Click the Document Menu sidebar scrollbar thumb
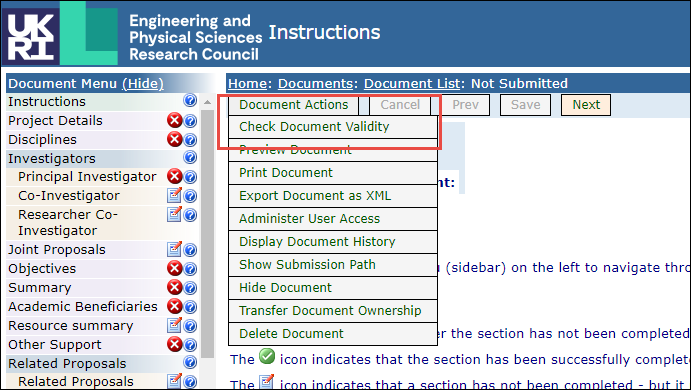This screenshot has height=390, width=691. [x=207, y=234]
